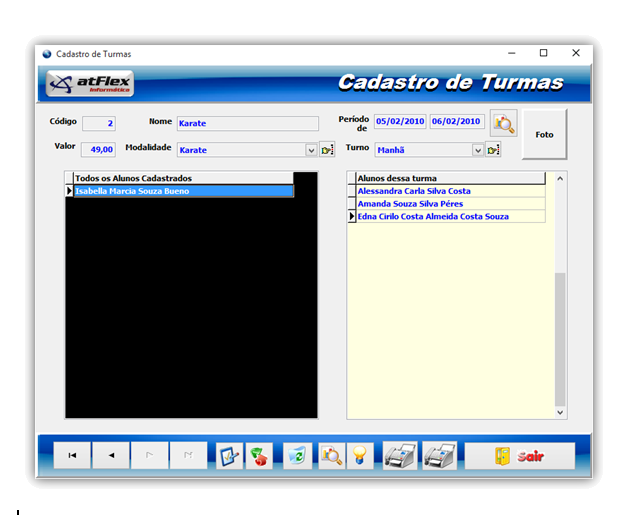631x515 pixels.
Task: Open the Turno dropdown list
Action: (x=478, y=150)
